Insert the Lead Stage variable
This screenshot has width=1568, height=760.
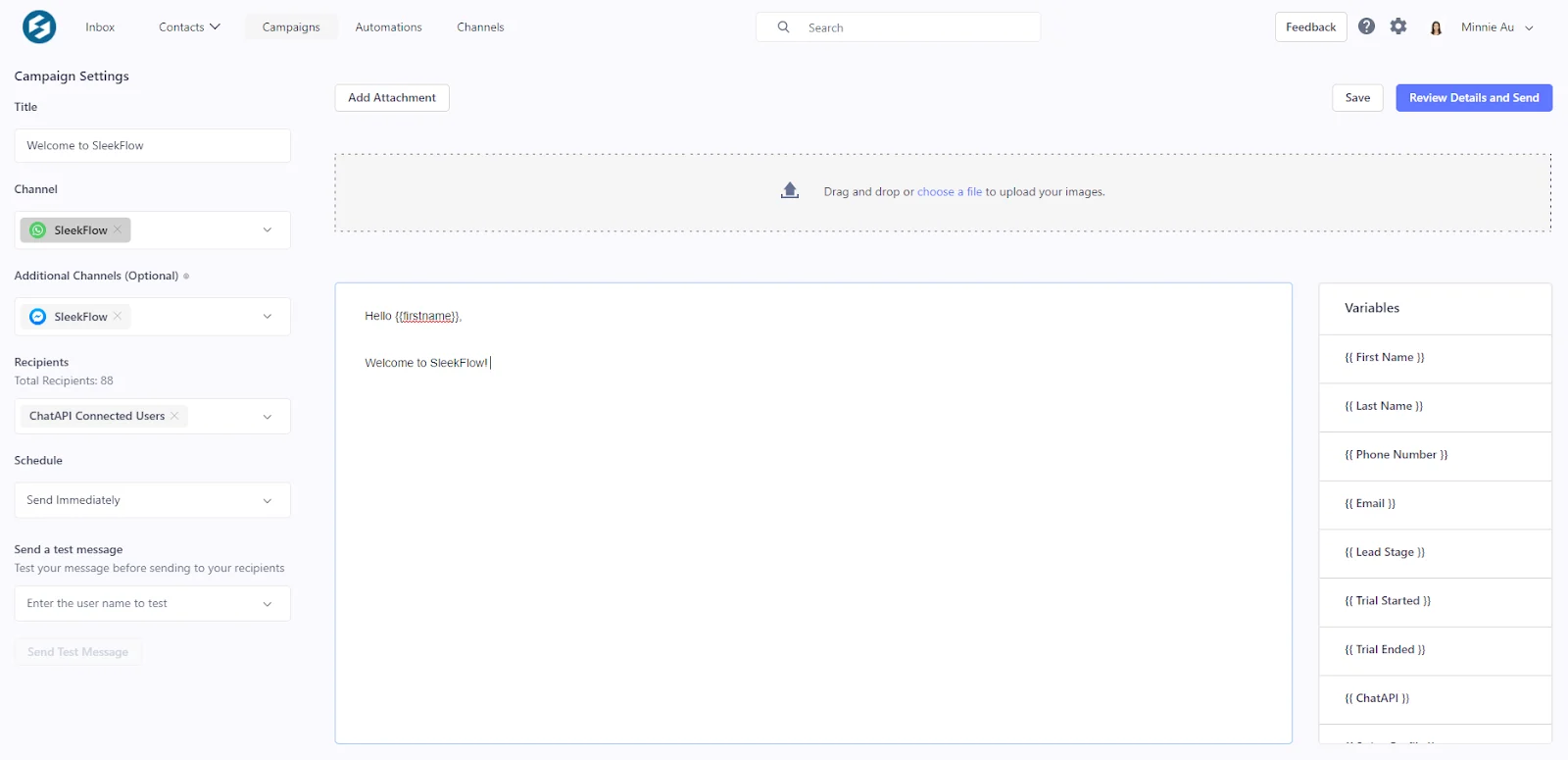pos(1435,553)
